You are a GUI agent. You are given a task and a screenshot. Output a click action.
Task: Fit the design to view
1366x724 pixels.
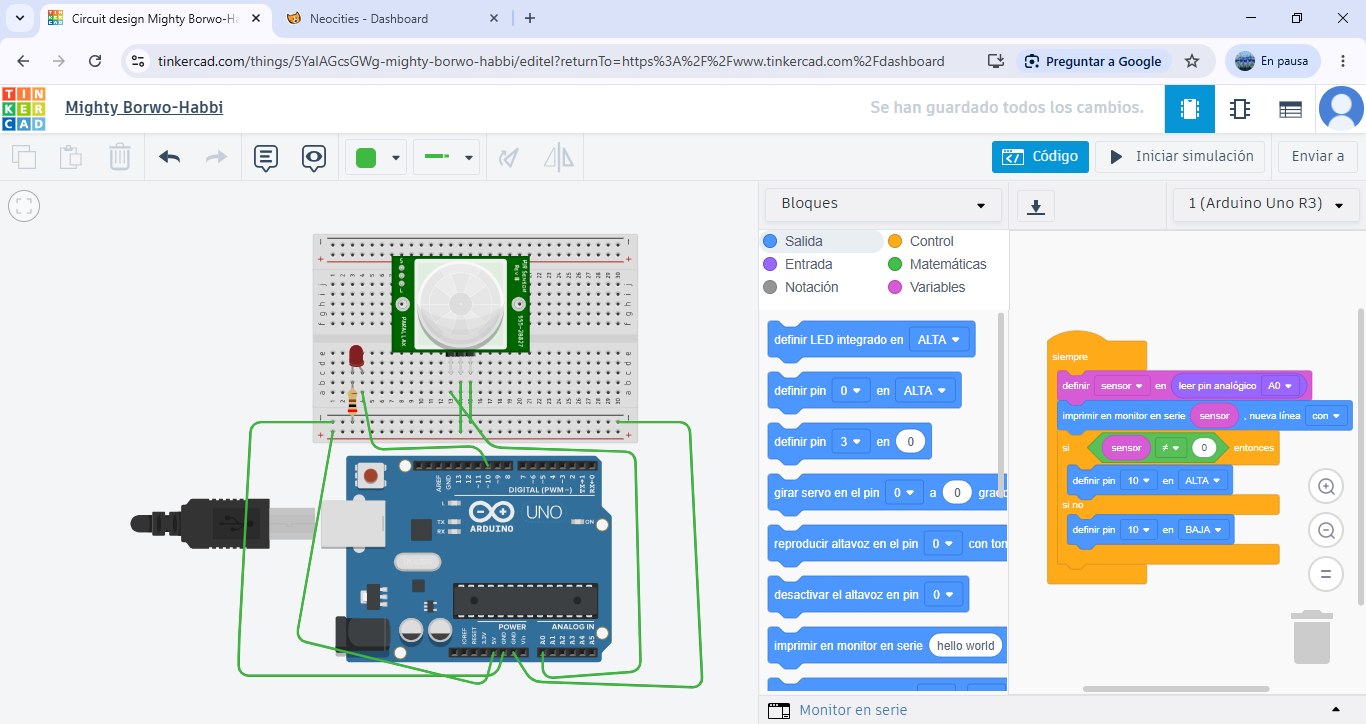[x=24, y=207]
